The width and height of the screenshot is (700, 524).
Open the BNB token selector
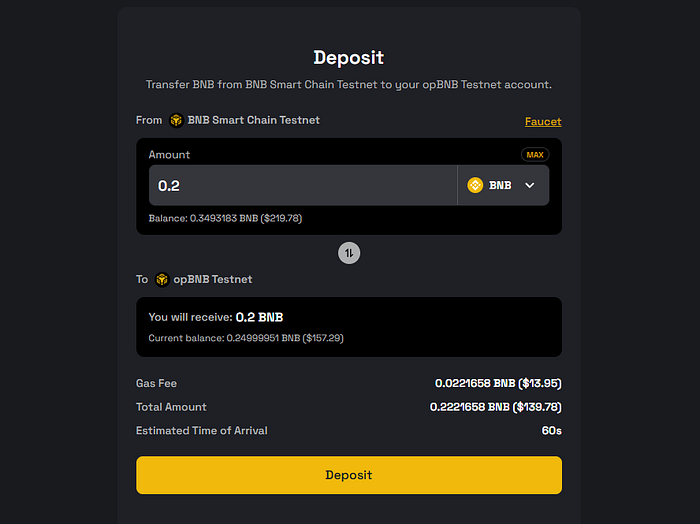coord(503,185)
